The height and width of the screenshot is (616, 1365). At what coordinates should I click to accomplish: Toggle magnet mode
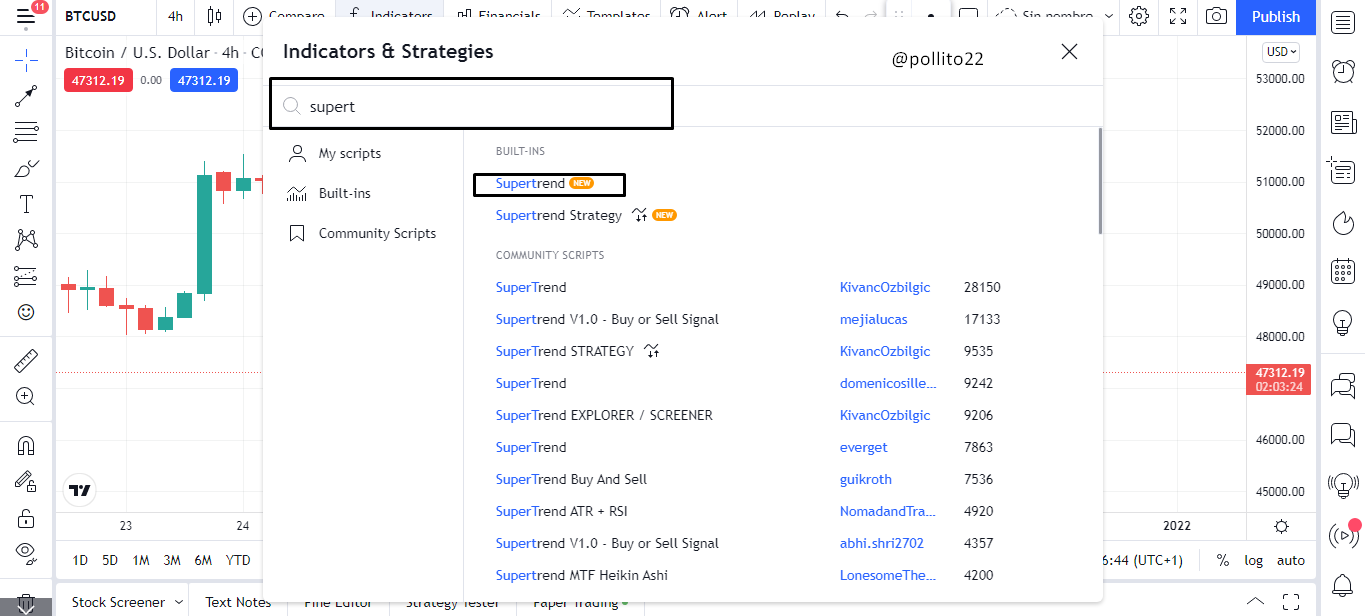tap(26, 445)
